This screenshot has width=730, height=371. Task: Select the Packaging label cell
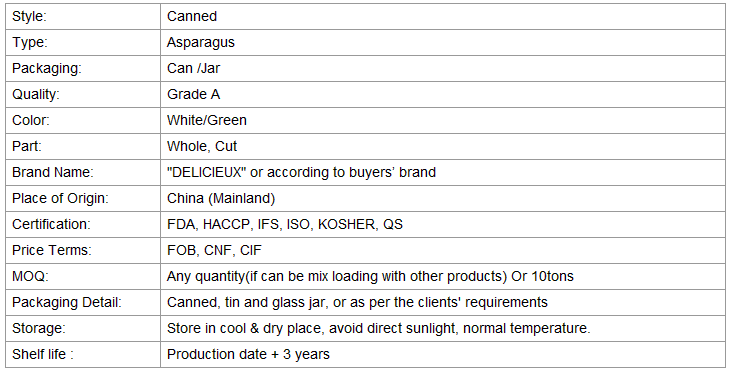(83, 68)
